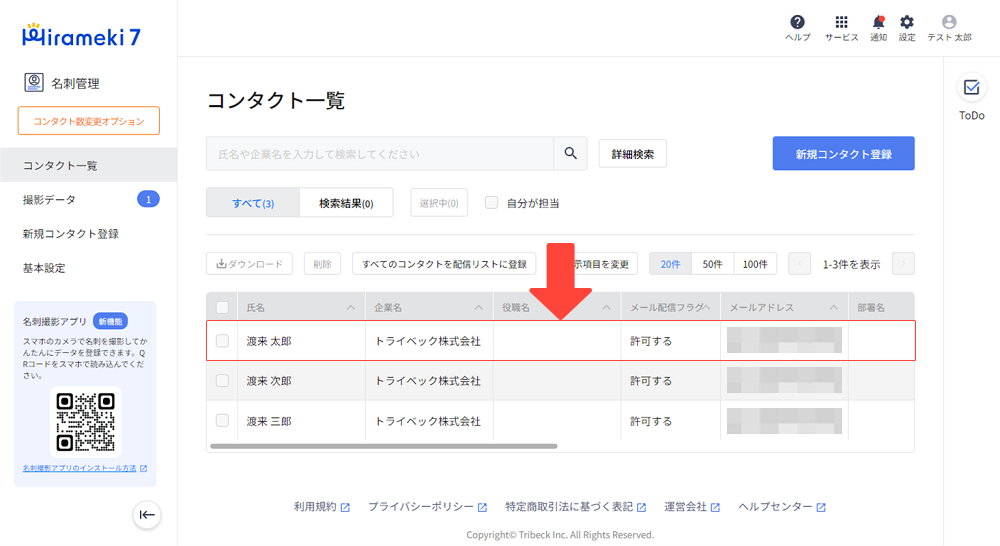The height and width of the screenshot is (546, 1000).
Task: Click the table horizontal scrollbar
Action: (x=383, y=446)
